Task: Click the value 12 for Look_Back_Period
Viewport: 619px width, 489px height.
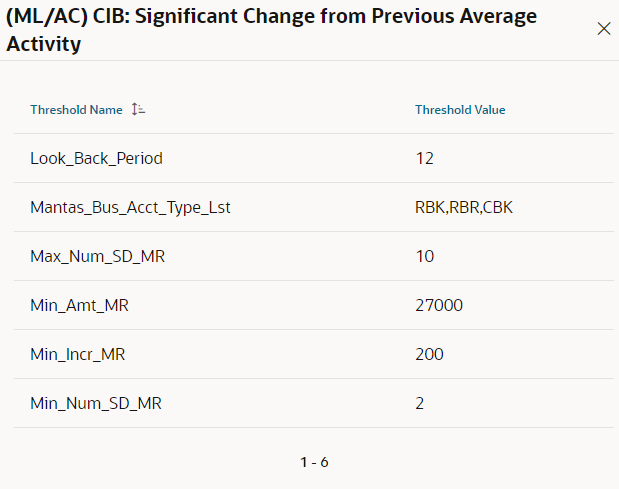Action: [425, 159]
